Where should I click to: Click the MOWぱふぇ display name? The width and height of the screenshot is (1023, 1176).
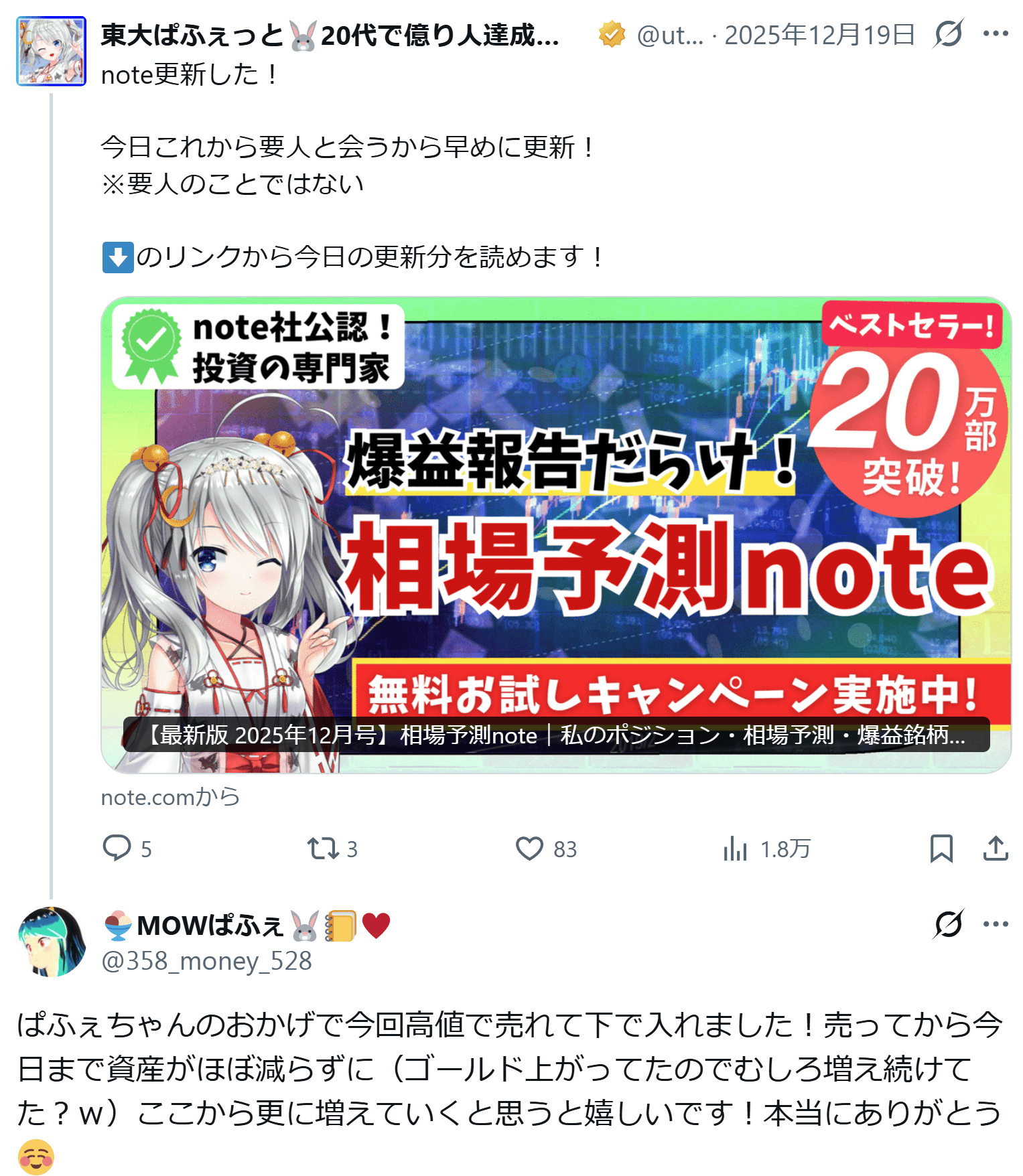pyautogui.click(x=246, y=926)
